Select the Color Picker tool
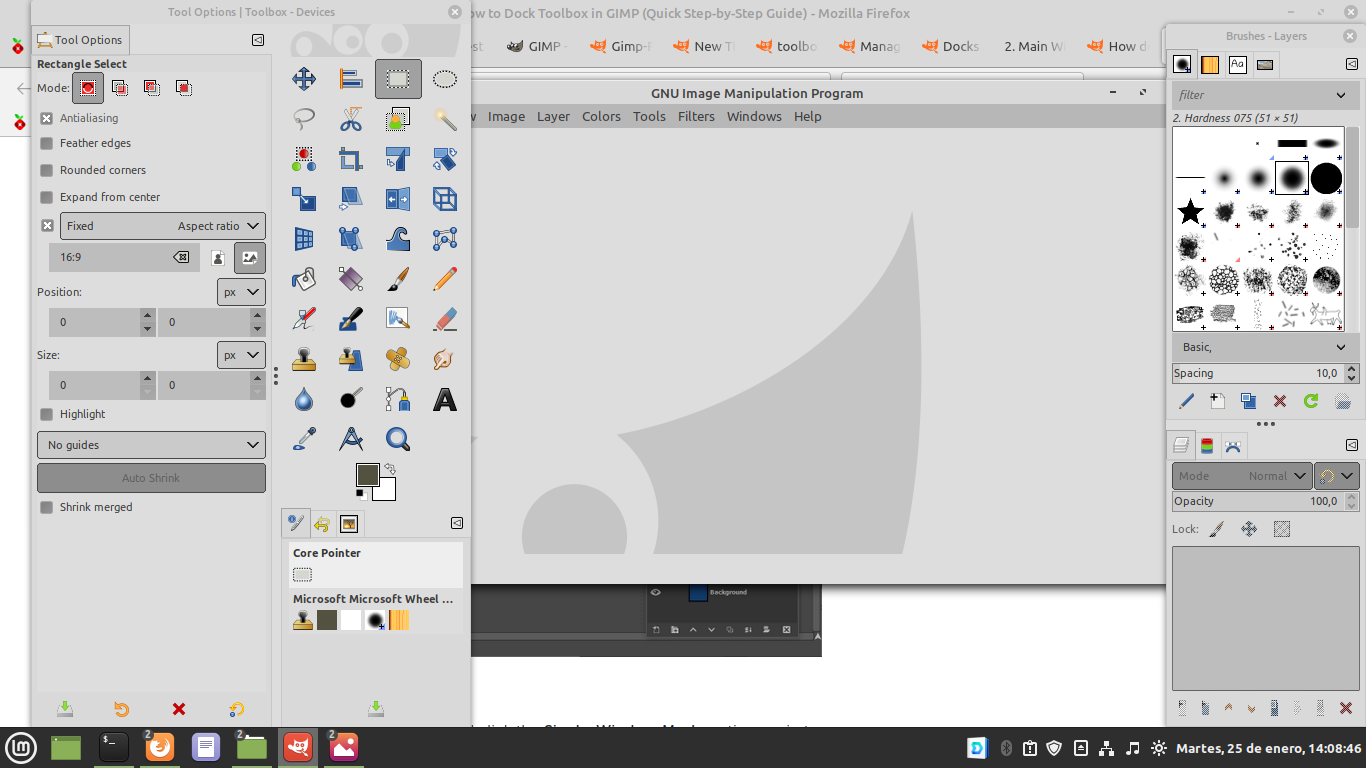This screenshot has width=1366, height=768. pyautogui.click(x=304, y=439)
